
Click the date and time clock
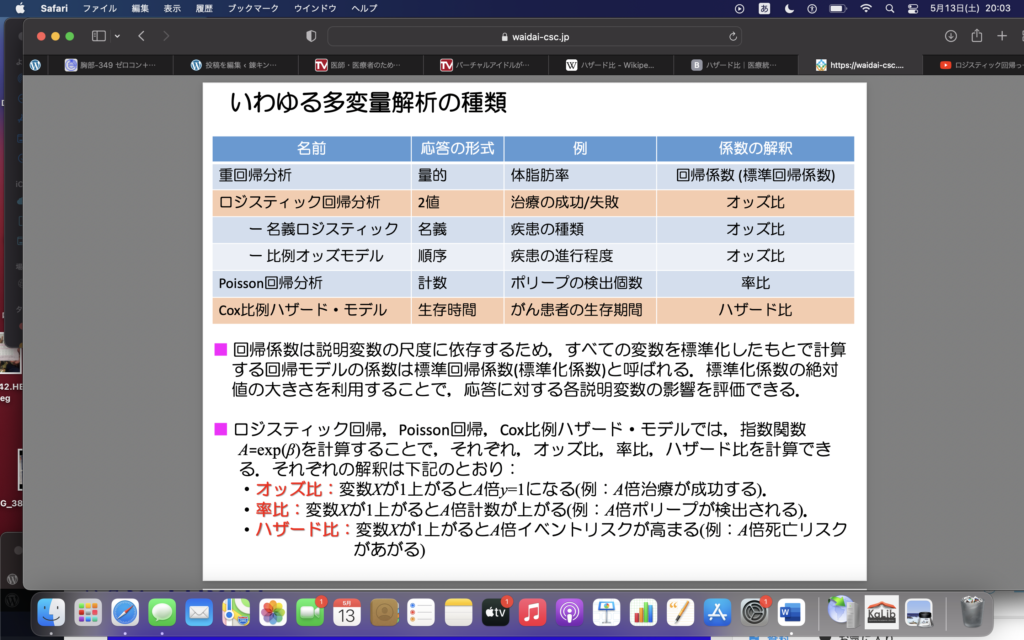tap(972, 8)
